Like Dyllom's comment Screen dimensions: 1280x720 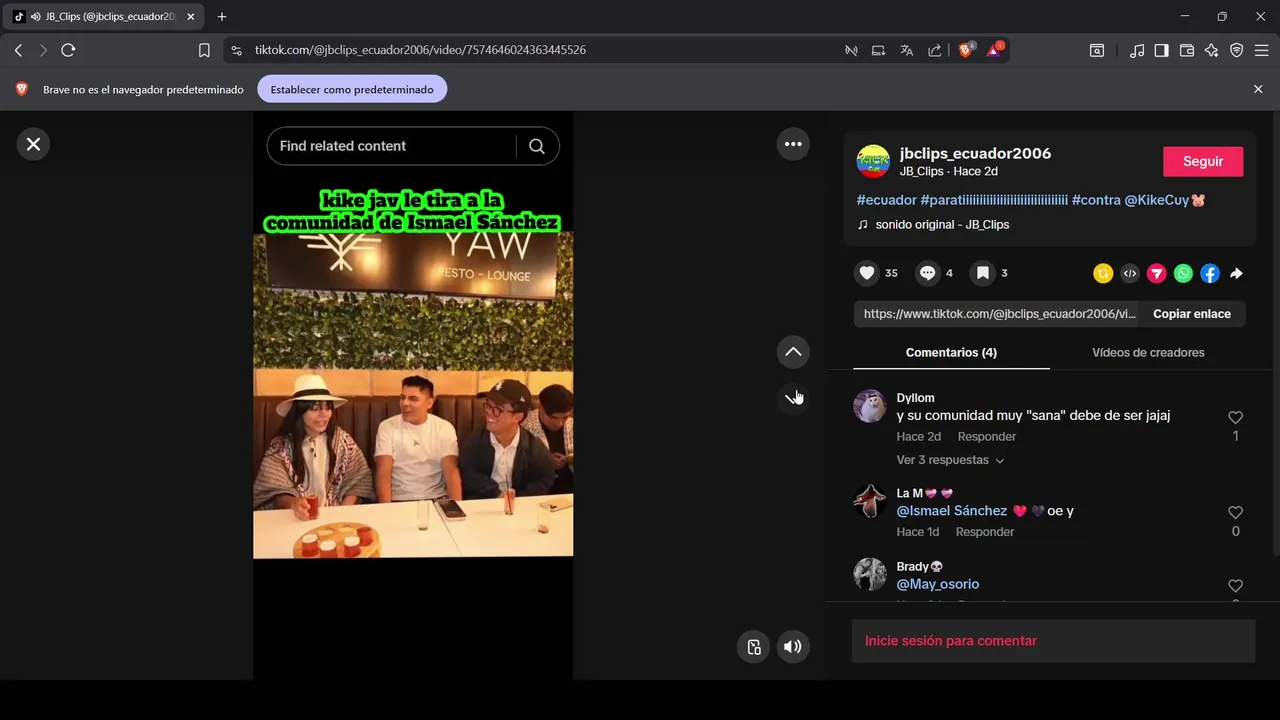coord(1235,418)
